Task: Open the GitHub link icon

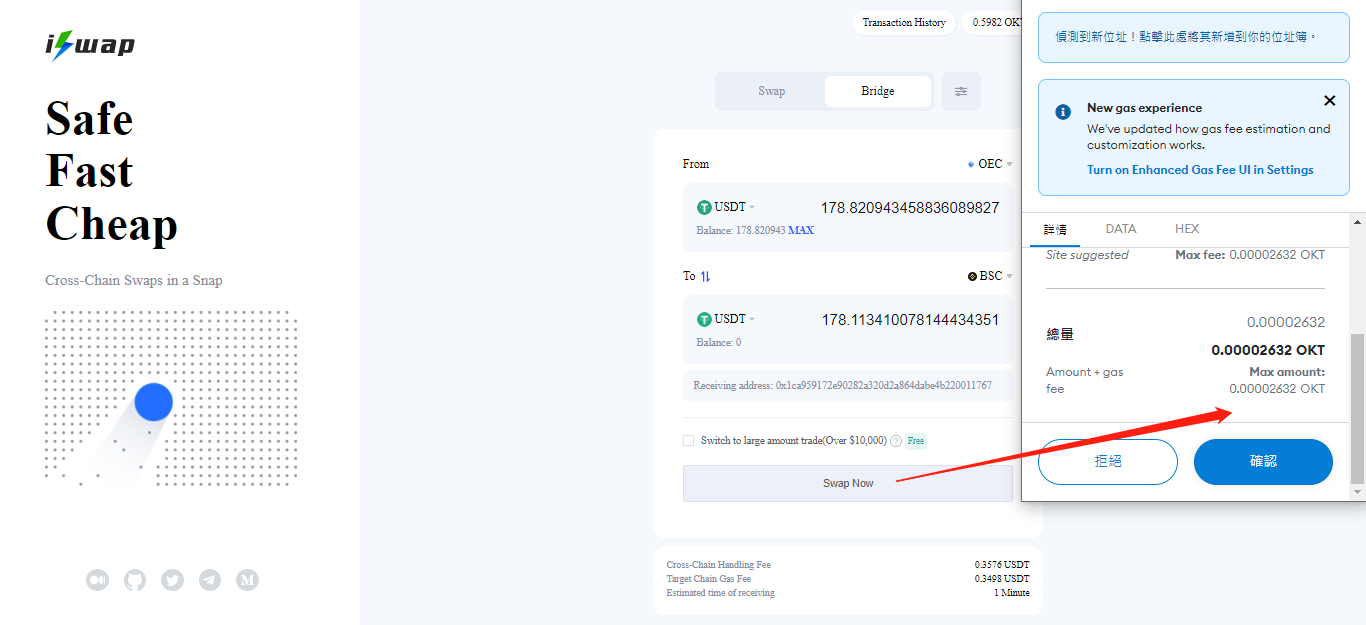Action: tap(135, 579)
